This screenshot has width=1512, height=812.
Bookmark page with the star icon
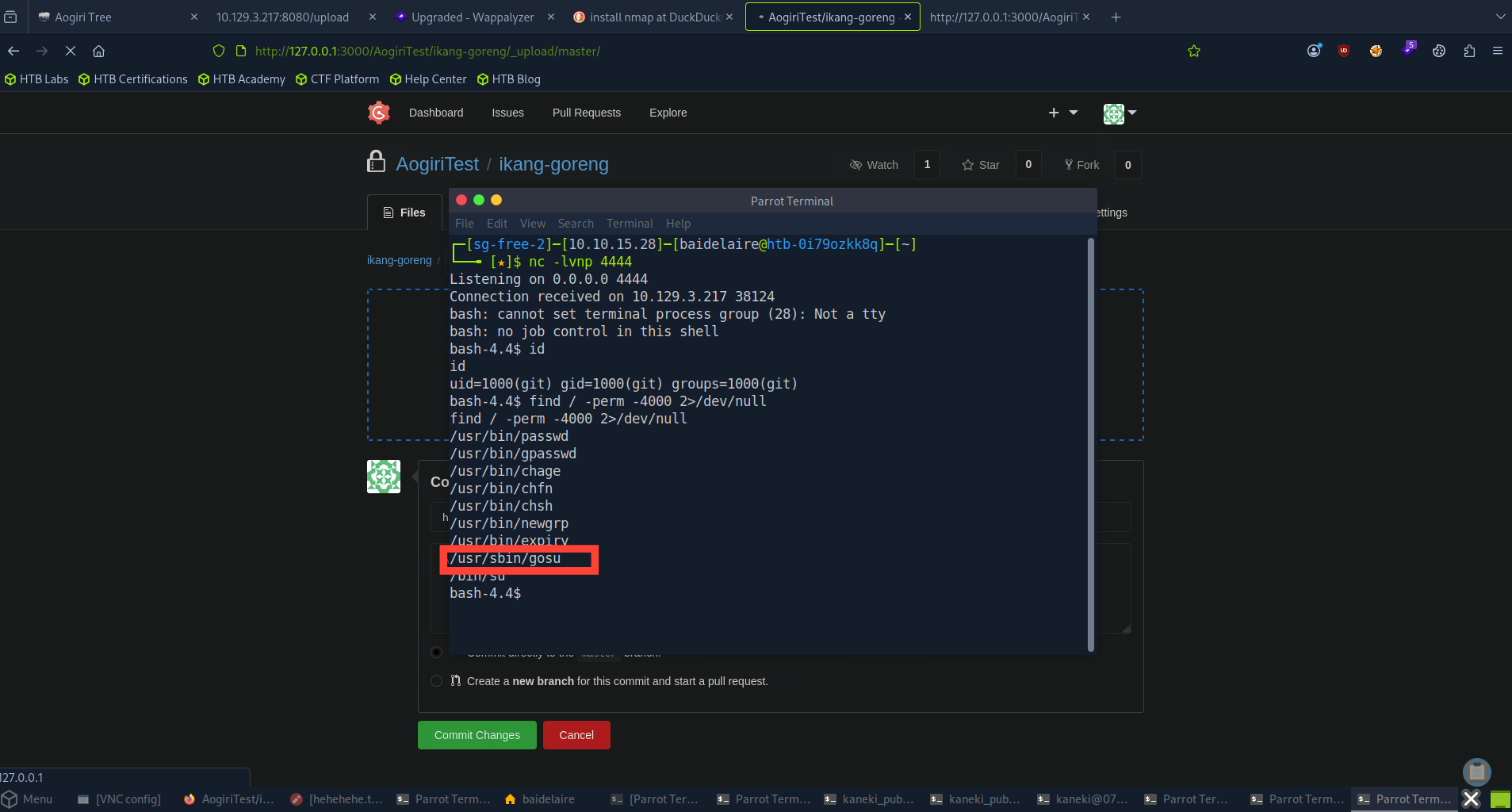click(1194, 51)
